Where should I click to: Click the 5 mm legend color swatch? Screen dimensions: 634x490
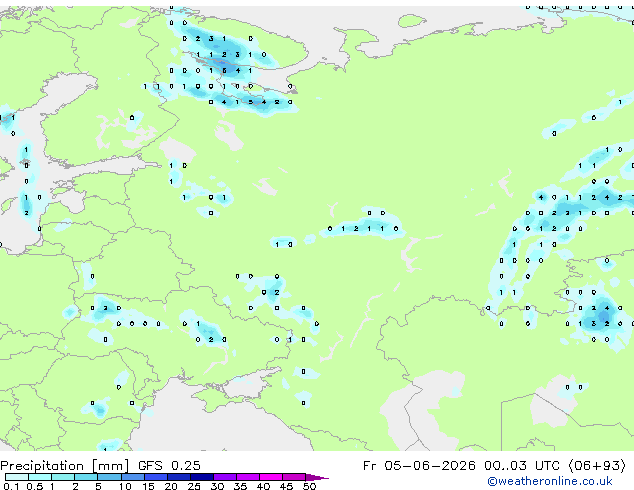click(x=109, y=477)
